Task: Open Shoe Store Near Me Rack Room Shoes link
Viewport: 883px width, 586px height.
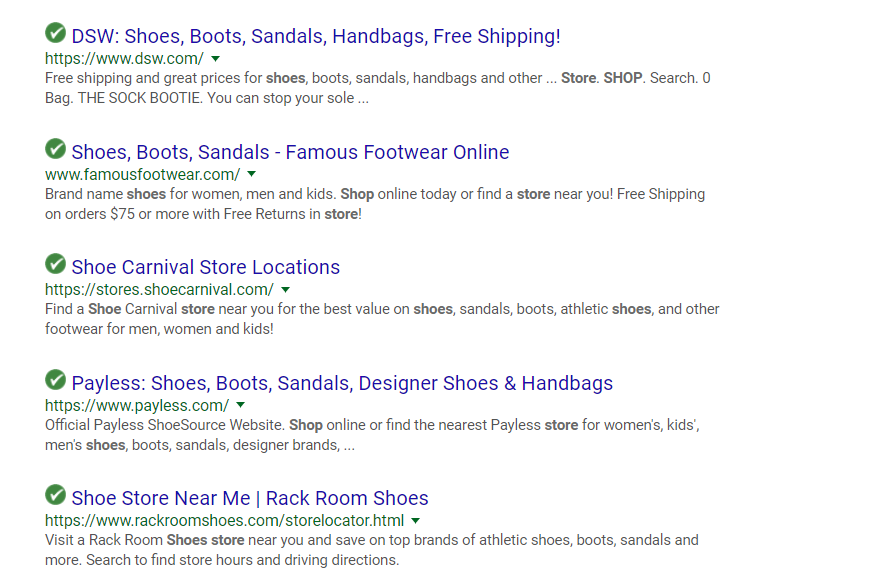Action: coord(249,498)
